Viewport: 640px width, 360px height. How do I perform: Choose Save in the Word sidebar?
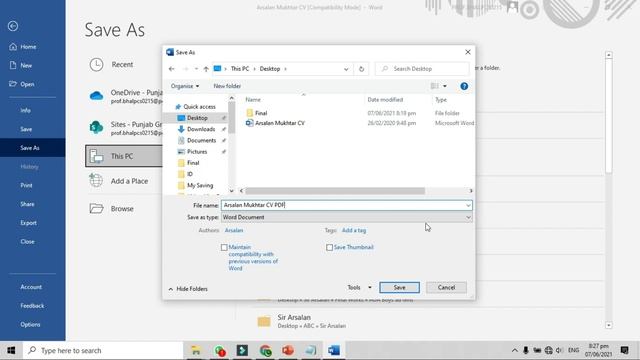click(26, 129)
